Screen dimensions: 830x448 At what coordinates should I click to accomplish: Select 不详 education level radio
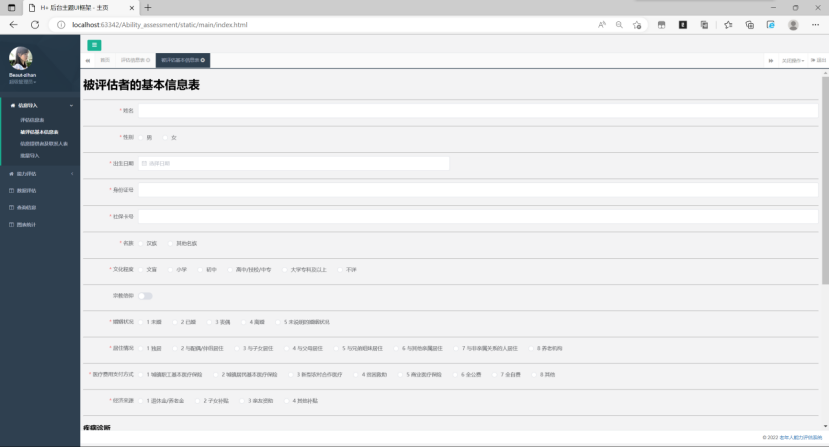click(x=340, y=270)
